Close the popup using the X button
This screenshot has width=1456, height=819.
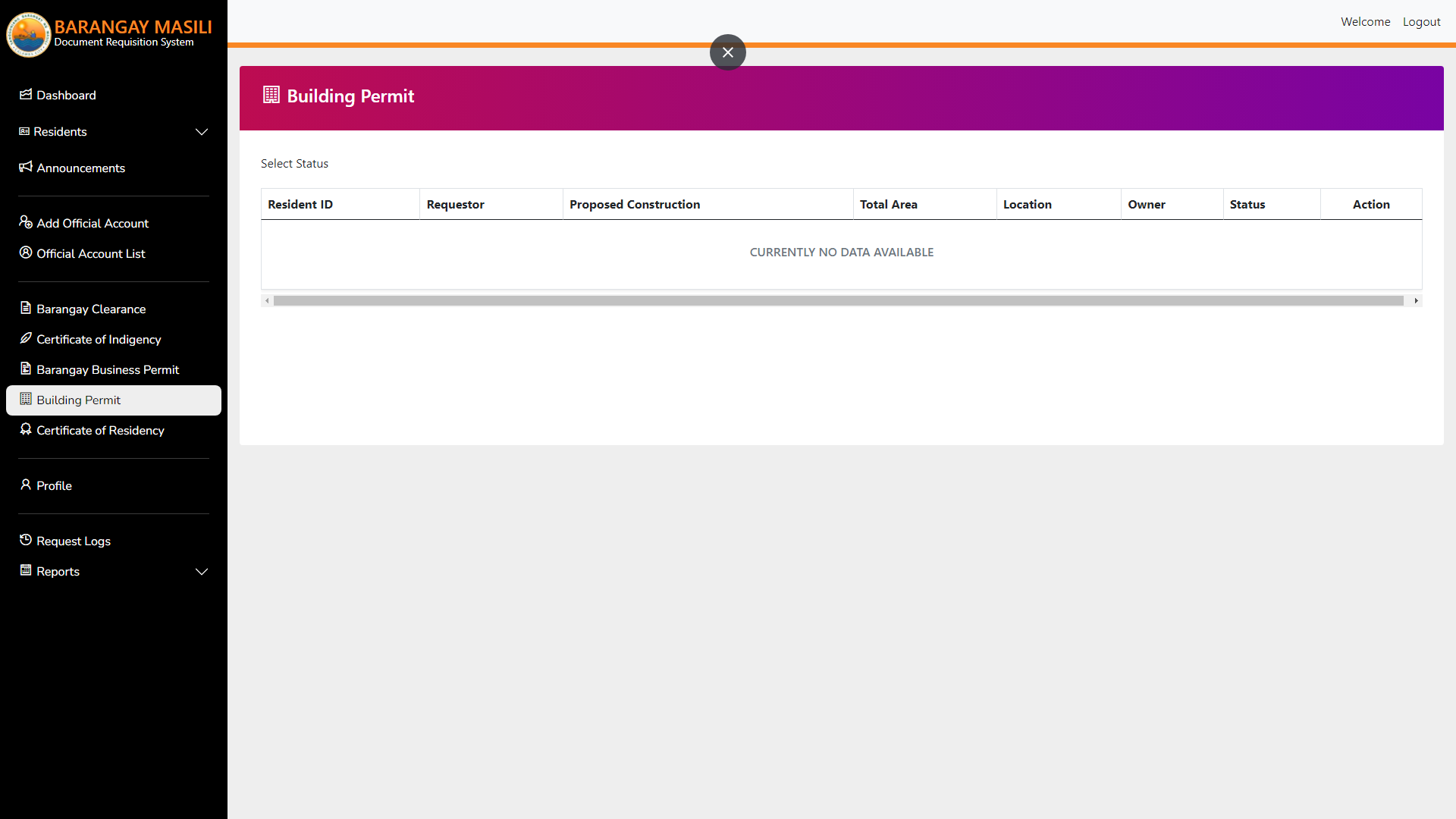point(727,52)
